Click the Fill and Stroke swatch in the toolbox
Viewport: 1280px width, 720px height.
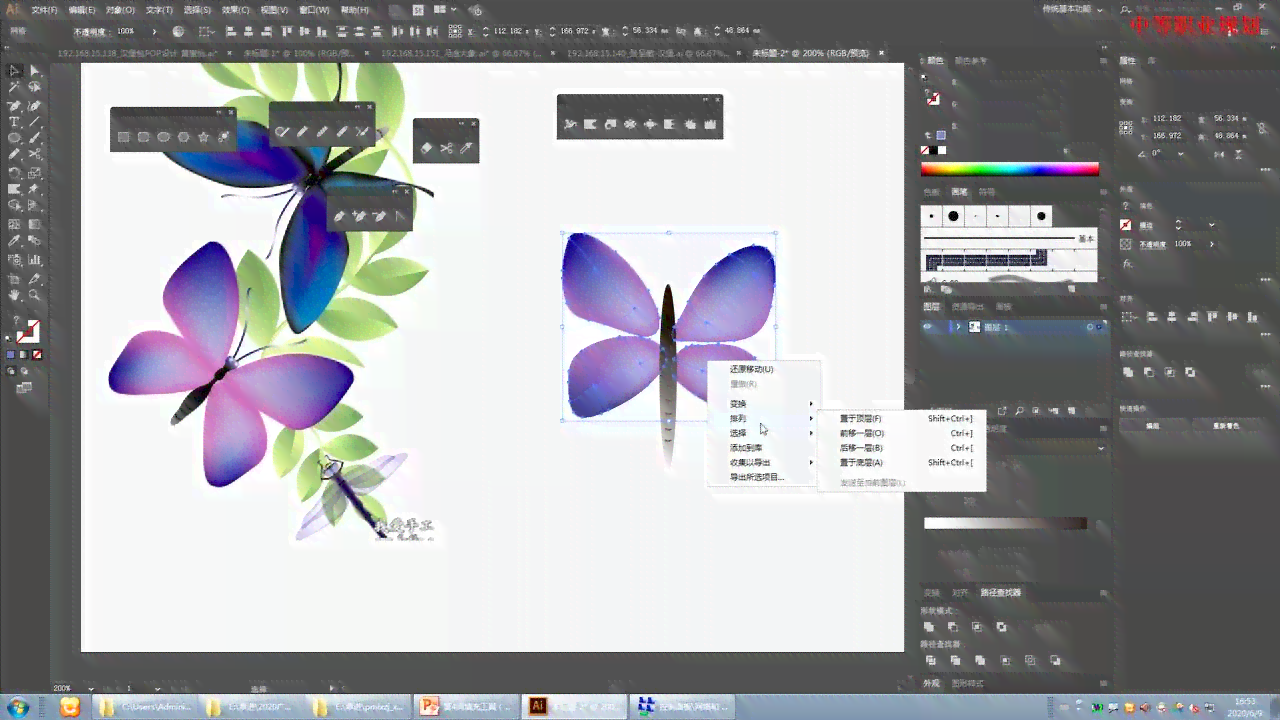(x=27, y=331)
